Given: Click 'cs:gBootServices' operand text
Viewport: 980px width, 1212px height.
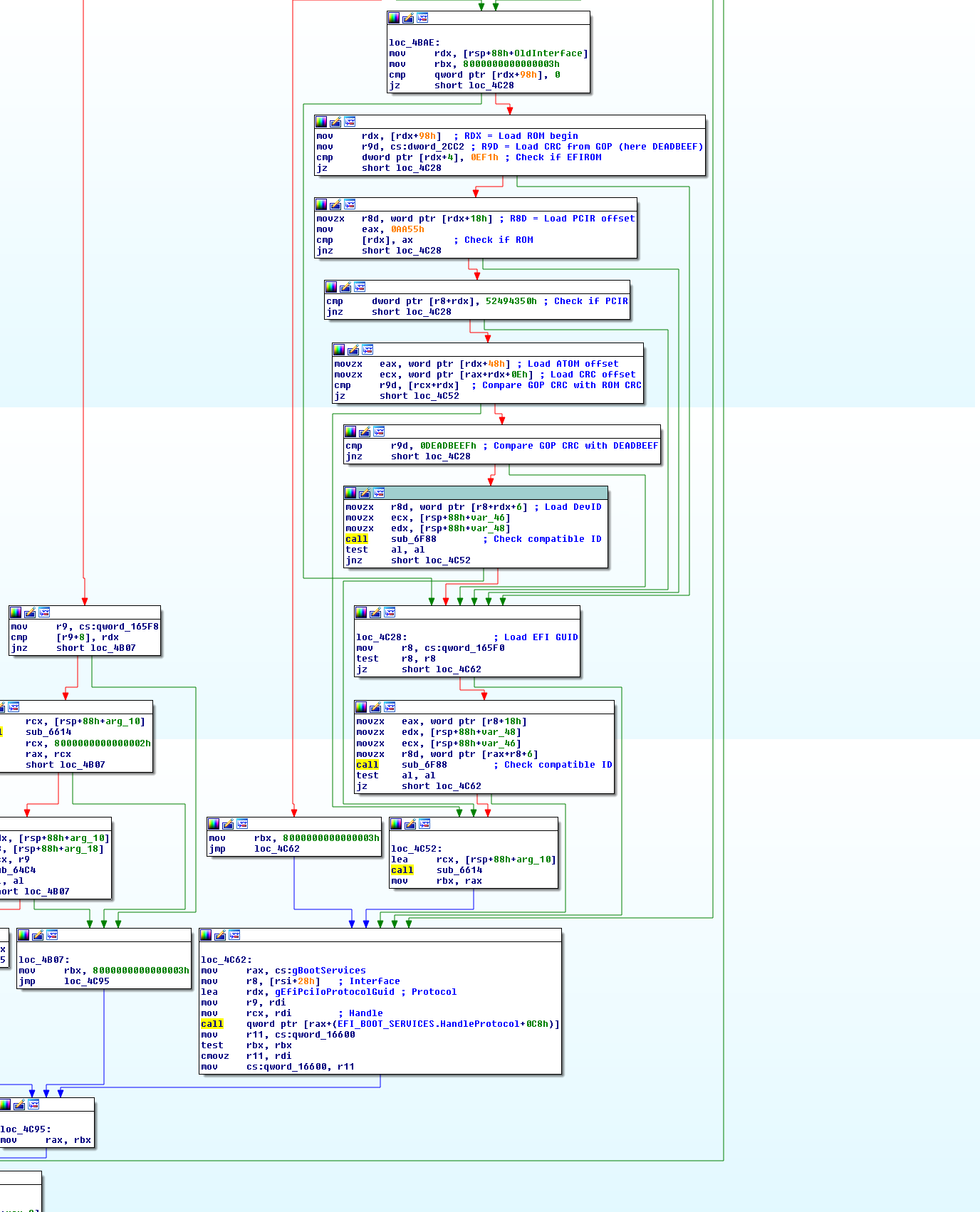Looking at the screenshot, I should pos(320,971).
